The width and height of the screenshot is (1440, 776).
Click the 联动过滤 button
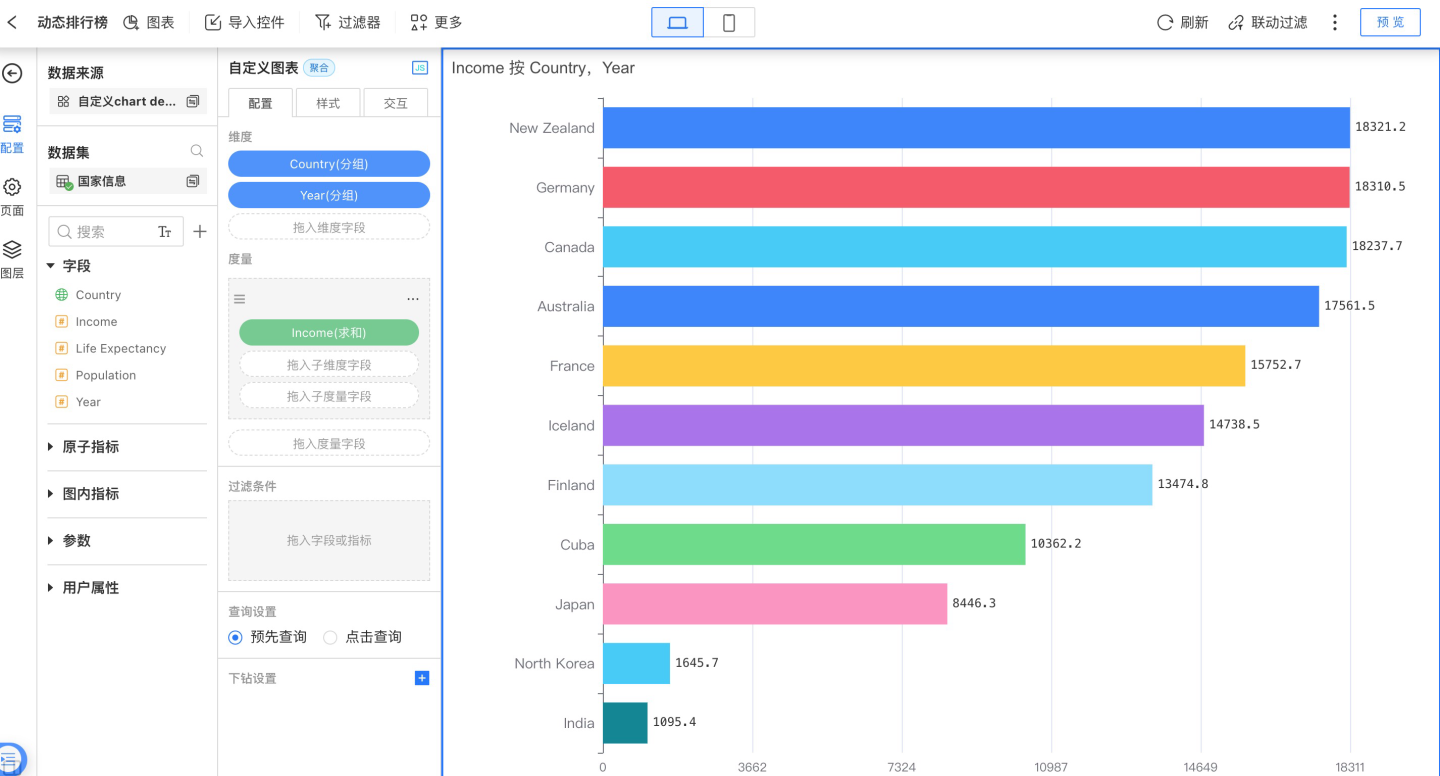coord(1268,22)
